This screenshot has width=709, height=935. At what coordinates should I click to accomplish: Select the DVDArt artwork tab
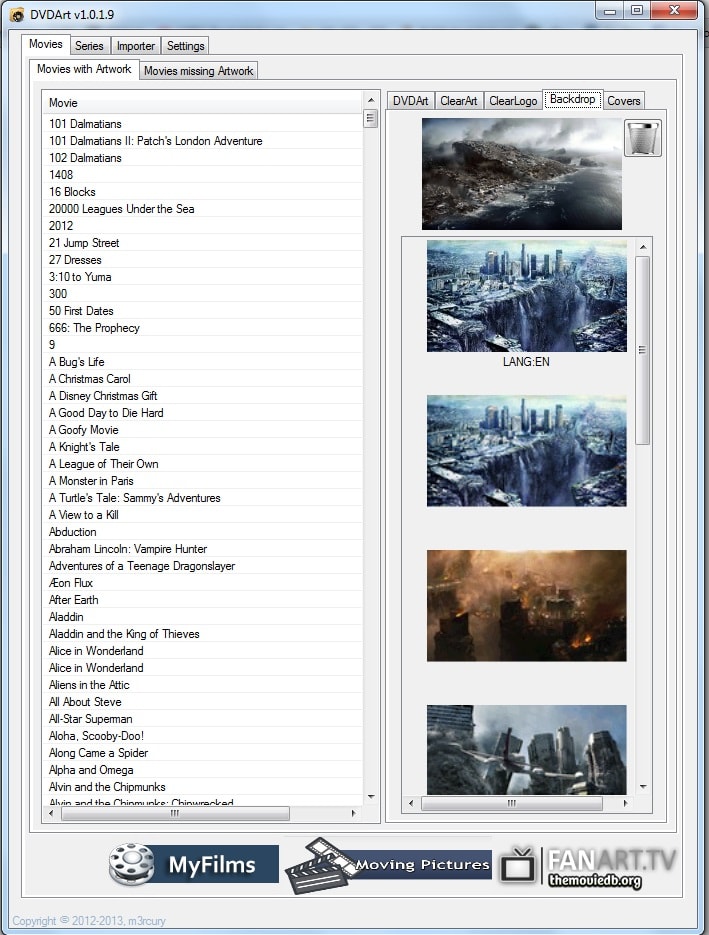tap(410, 101)
